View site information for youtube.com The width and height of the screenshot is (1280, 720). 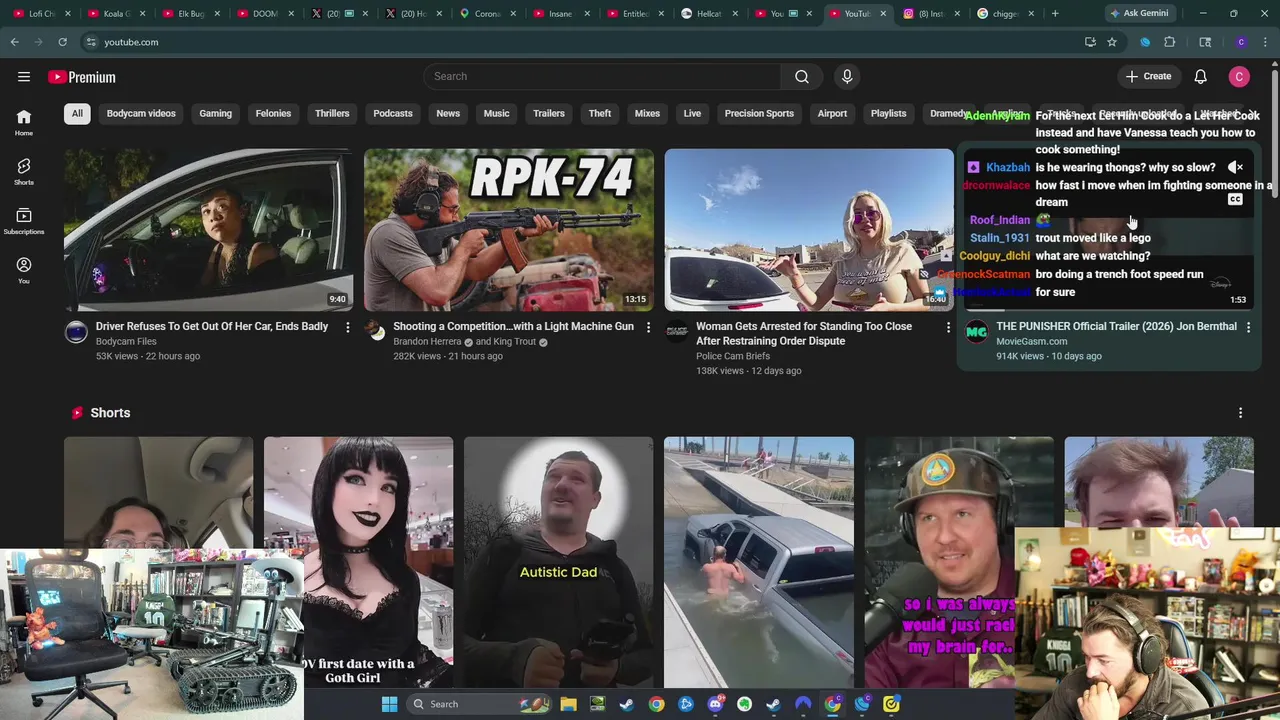91,42
